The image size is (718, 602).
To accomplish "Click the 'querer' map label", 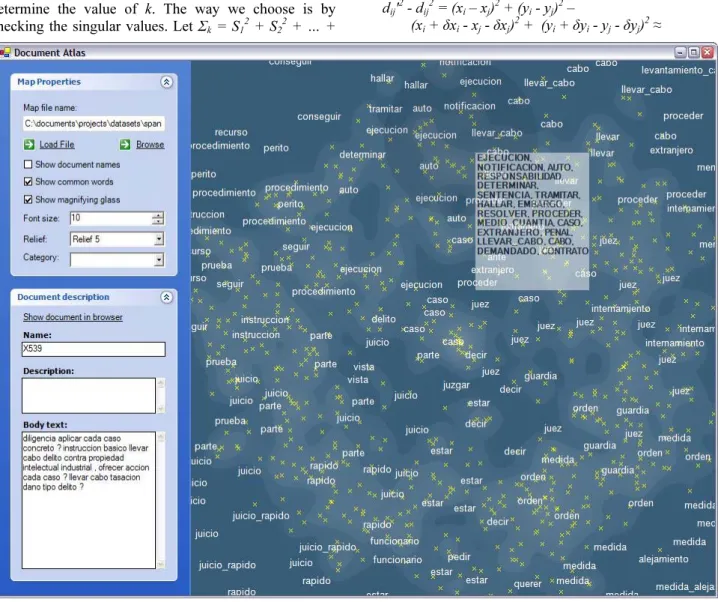I will click(x=528, y=584).
